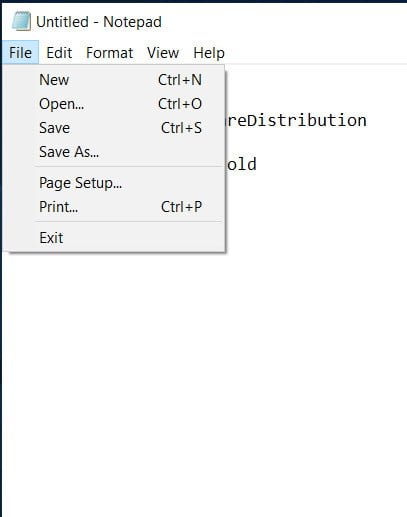Viewport: 407px width, 517px height.
Task: Open the View menu
Action: coord(163,53)
